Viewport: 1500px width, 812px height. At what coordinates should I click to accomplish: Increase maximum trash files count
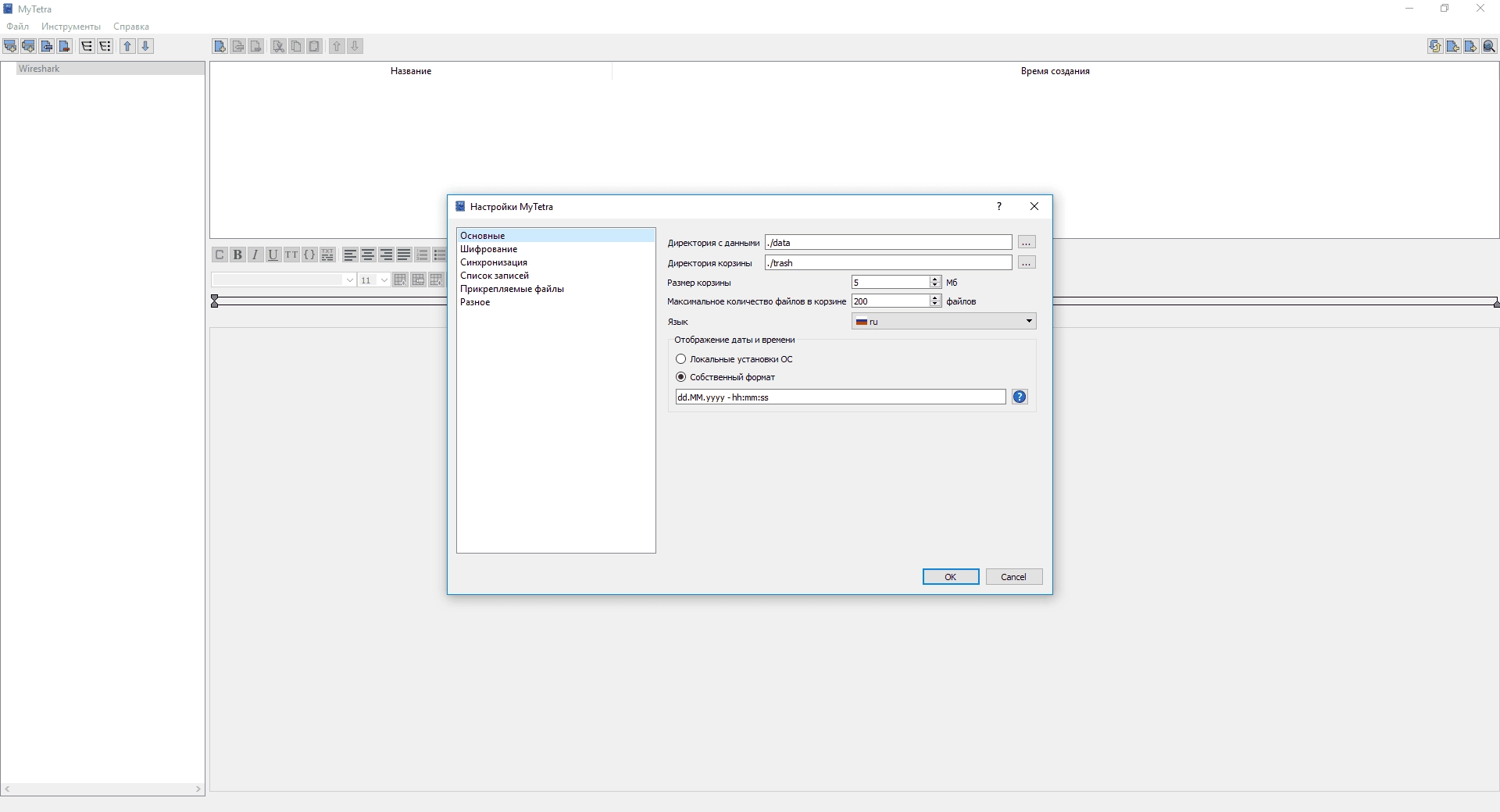(x=935, y=297)
